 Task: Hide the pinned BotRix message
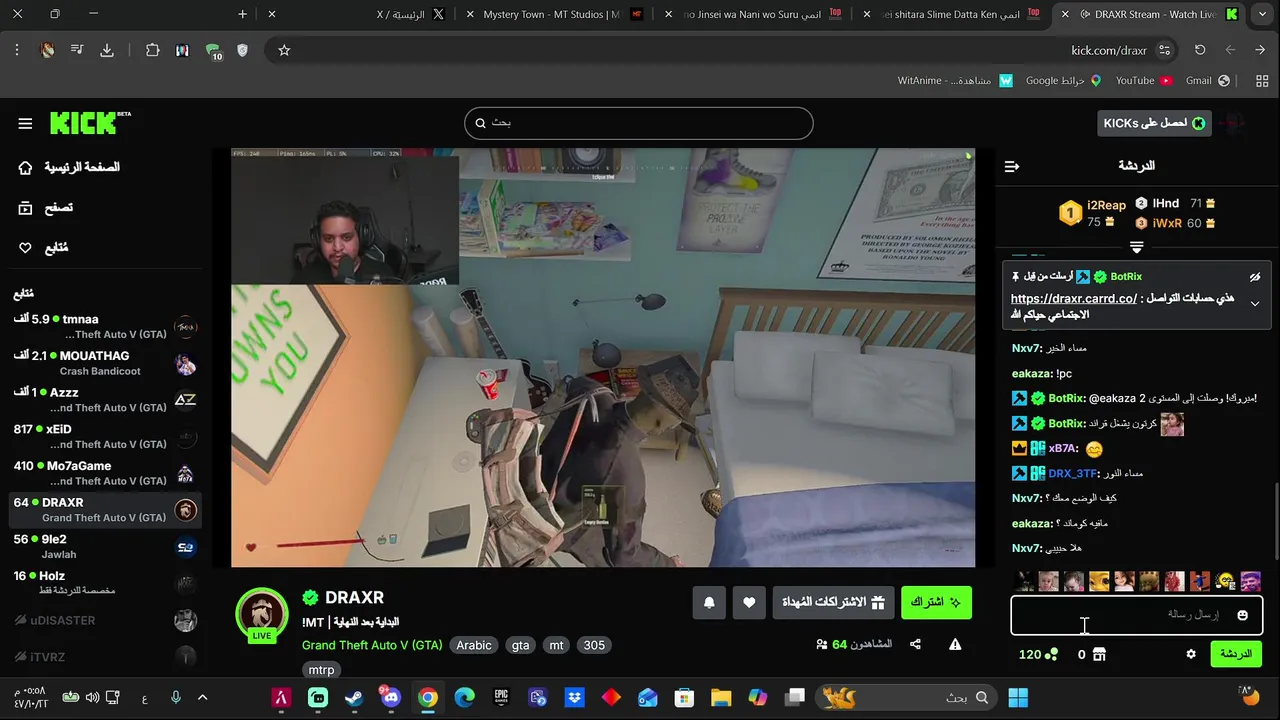[x=1255, y=277]
